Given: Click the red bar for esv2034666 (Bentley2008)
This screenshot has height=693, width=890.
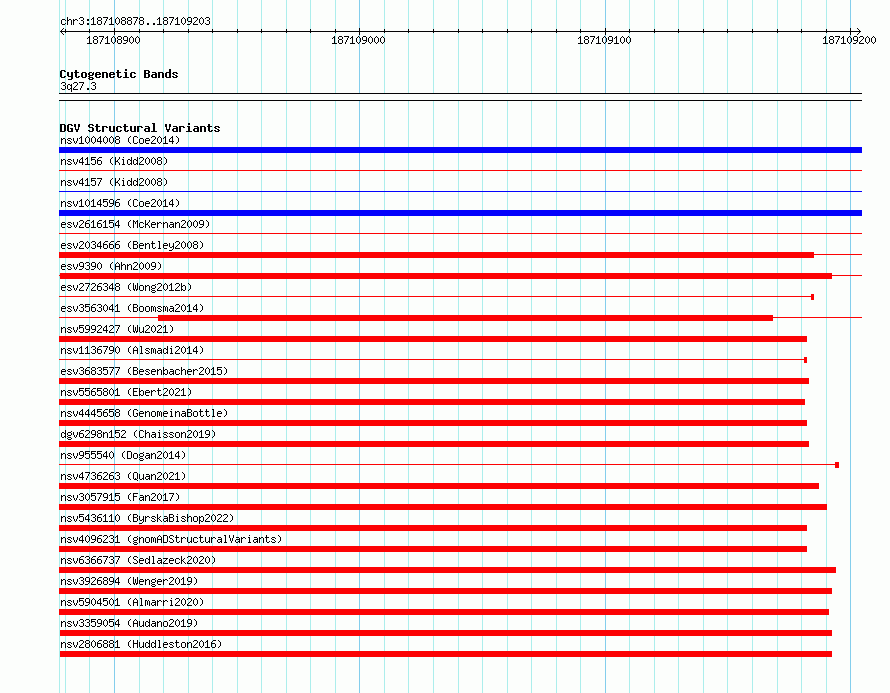Looking at the screenshot, I should point(436,255).
